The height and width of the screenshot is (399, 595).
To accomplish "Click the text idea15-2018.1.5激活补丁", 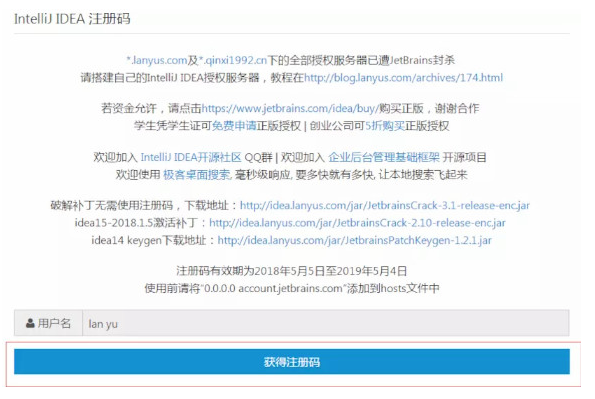I will (x=136, y=222).
